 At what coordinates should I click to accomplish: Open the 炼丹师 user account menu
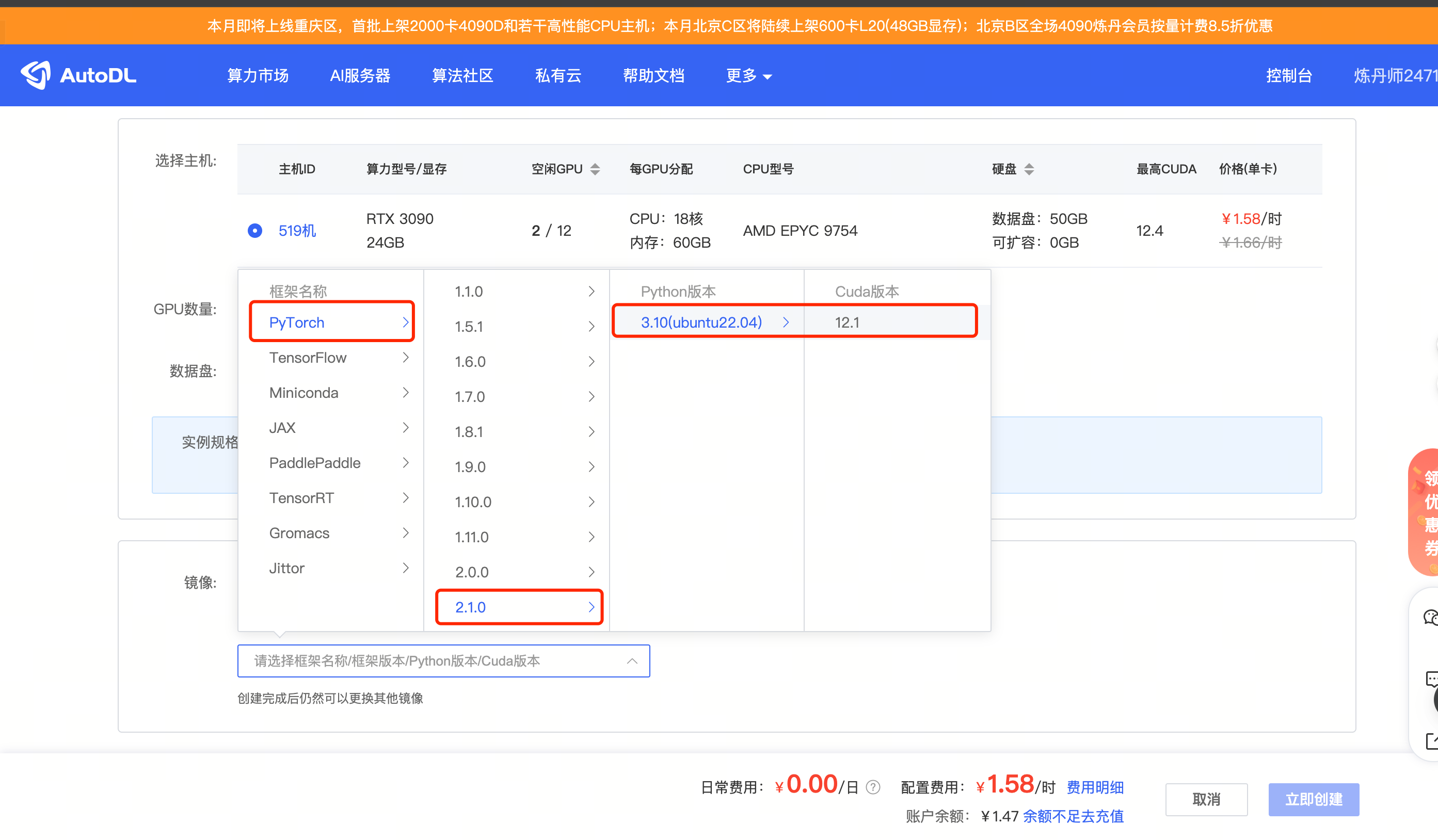click(x=1396, y=75)
